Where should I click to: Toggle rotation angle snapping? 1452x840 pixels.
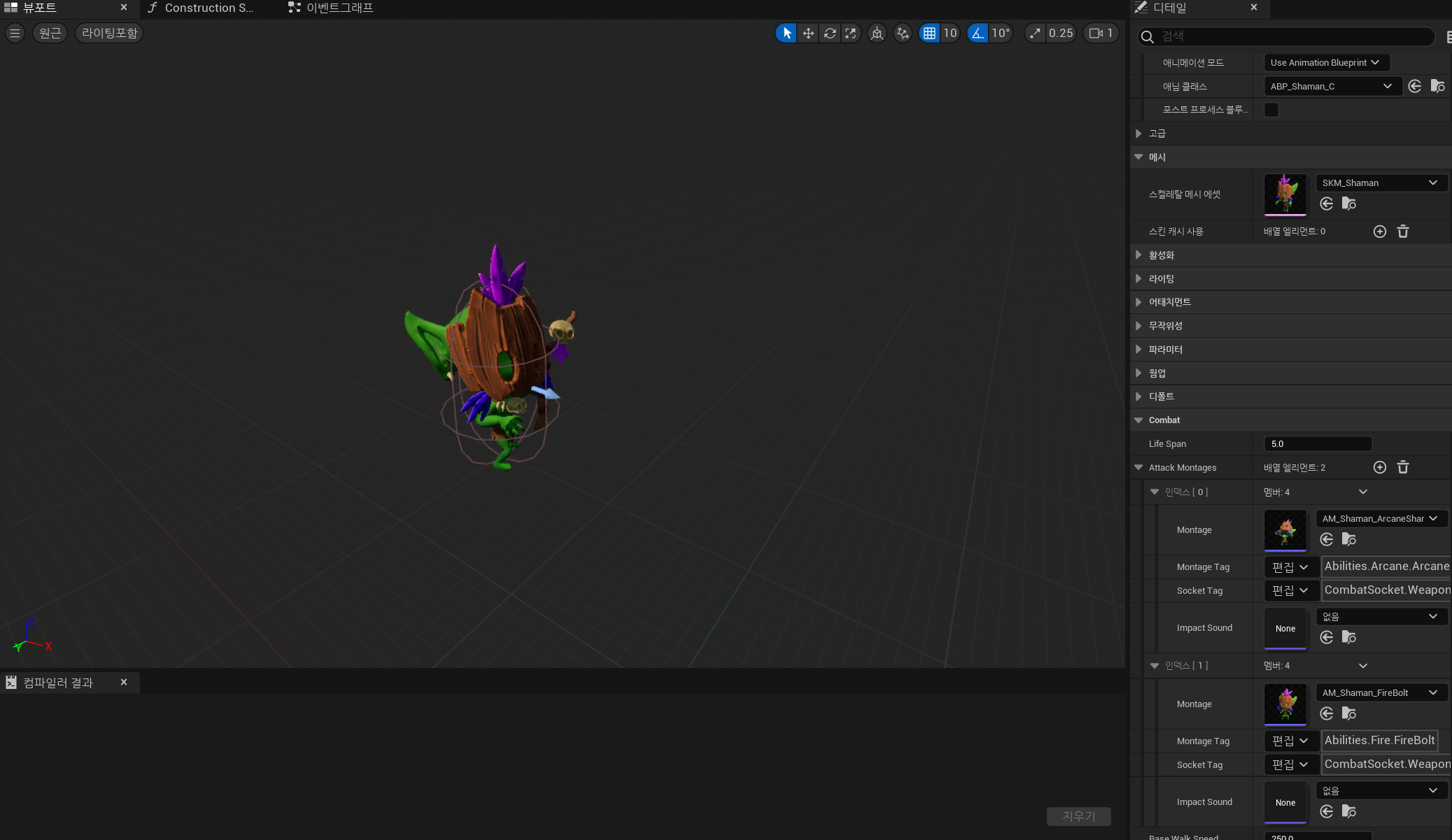coord(978,33)
